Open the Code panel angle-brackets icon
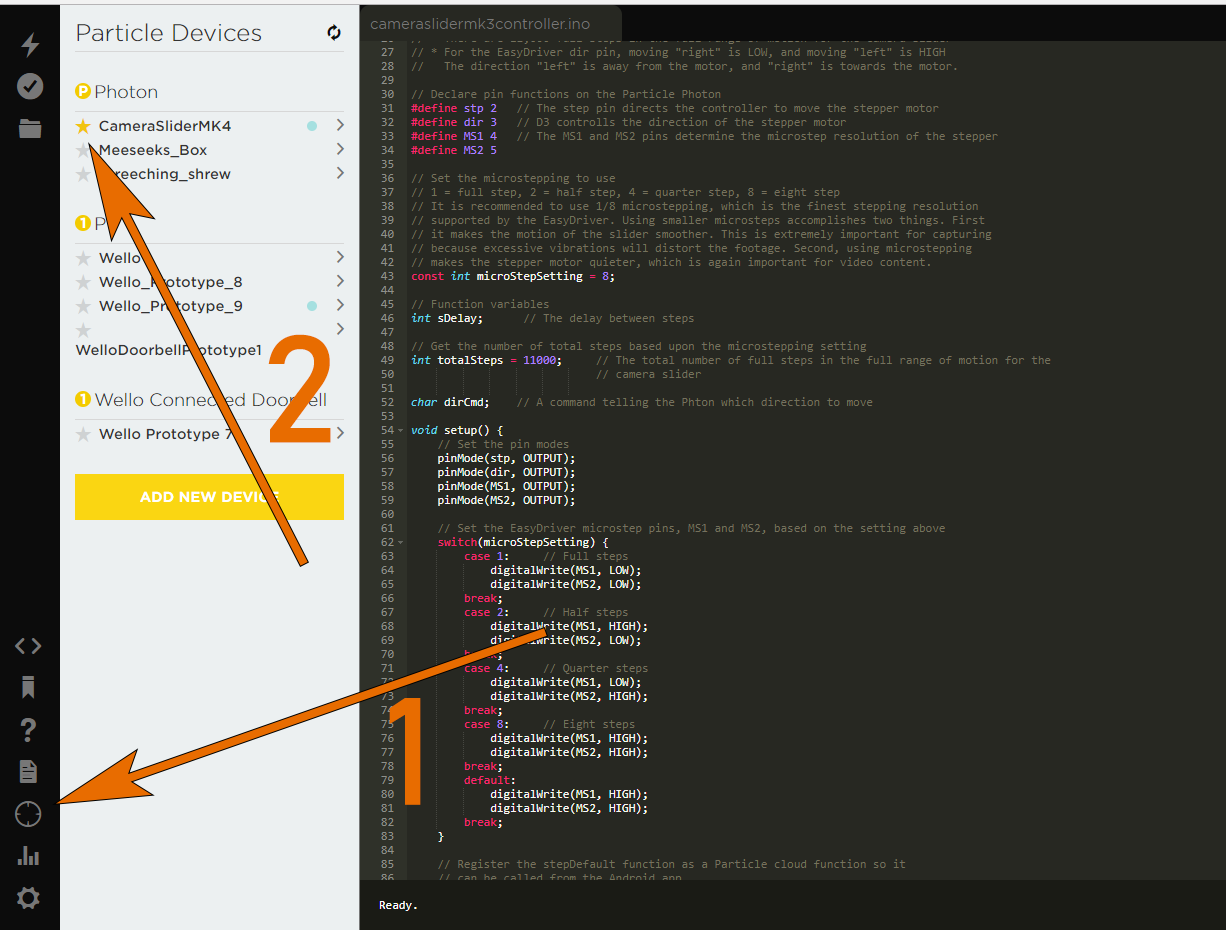Viewport: 1226px width, 930px height. (28, 646)
